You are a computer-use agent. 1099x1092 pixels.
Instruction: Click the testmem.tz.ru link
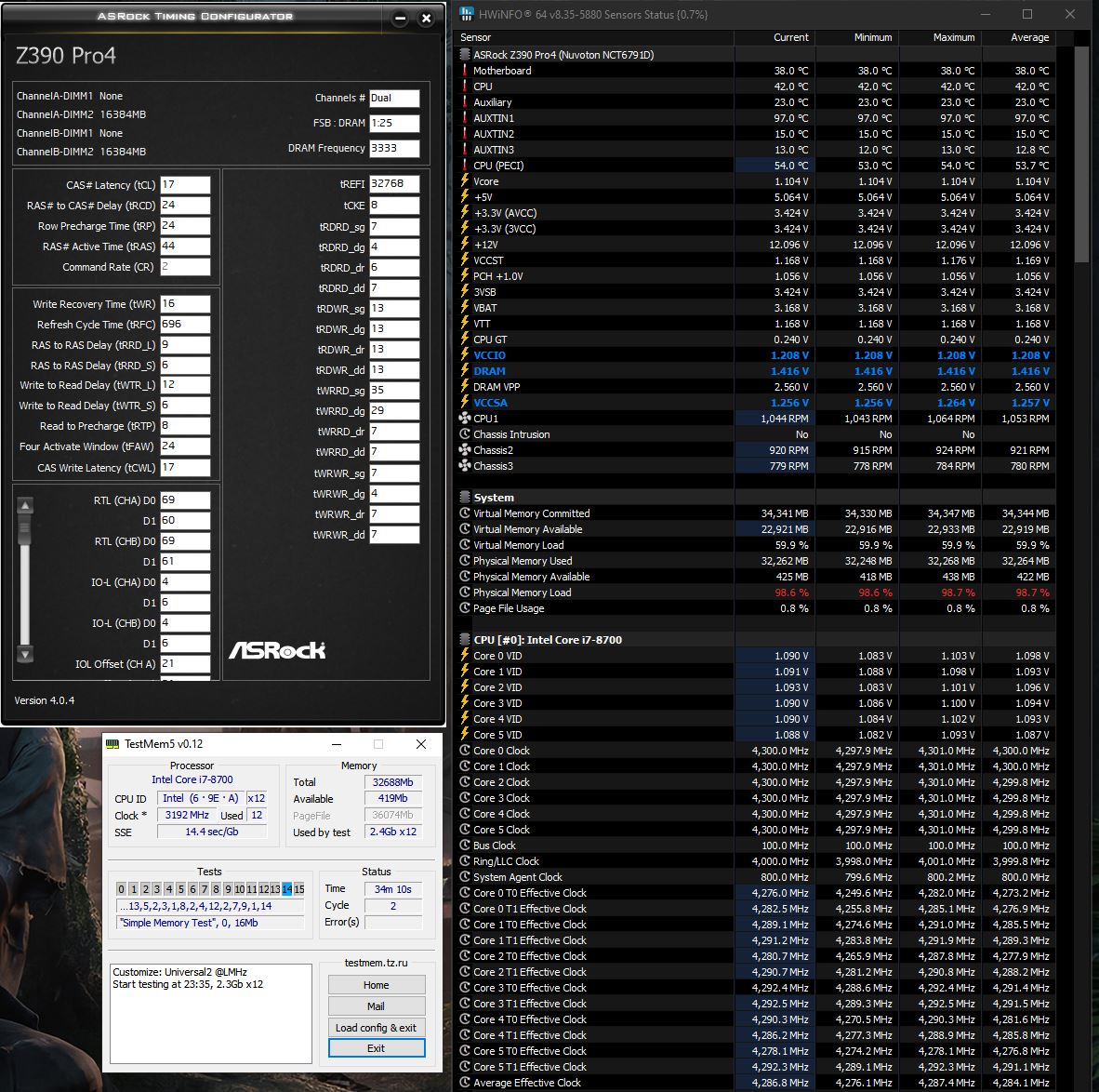(x=377, y=963)
